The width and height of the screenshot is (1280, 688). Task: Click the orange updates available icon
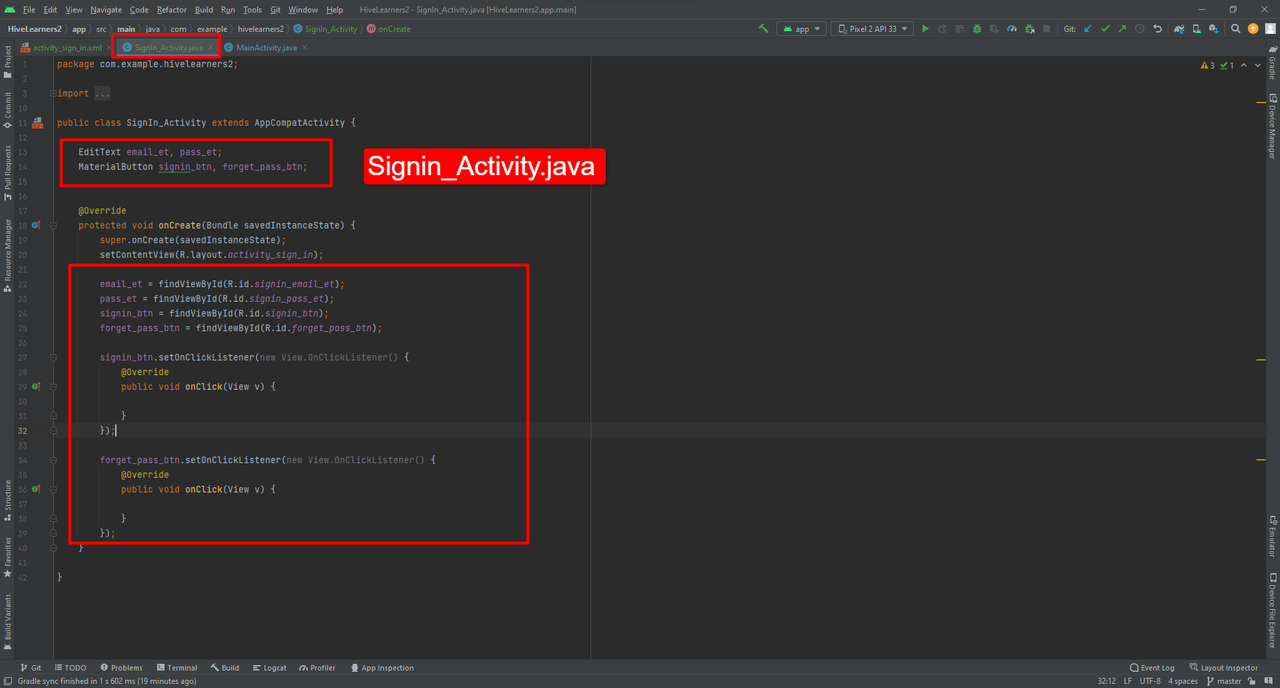pyautogui.click(x=1253, y=29)
